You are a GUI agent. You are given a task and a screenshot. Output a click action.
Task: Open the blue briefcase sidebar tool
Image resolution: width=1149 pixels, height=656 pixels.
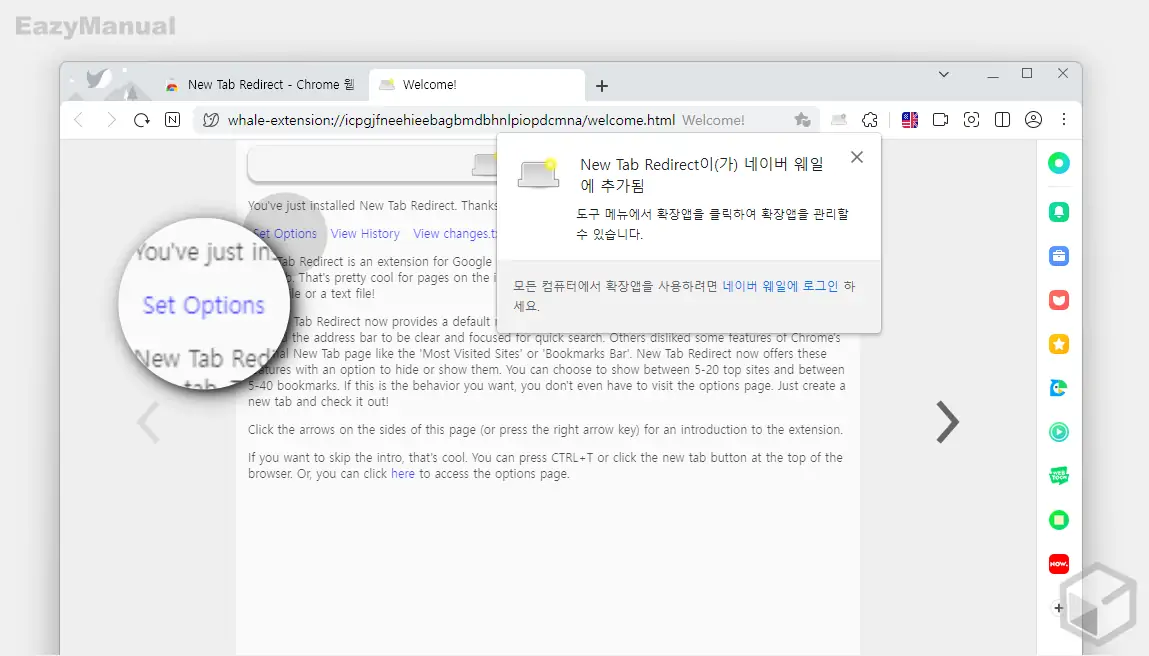pyautogui.click(x=1059, y=257)
